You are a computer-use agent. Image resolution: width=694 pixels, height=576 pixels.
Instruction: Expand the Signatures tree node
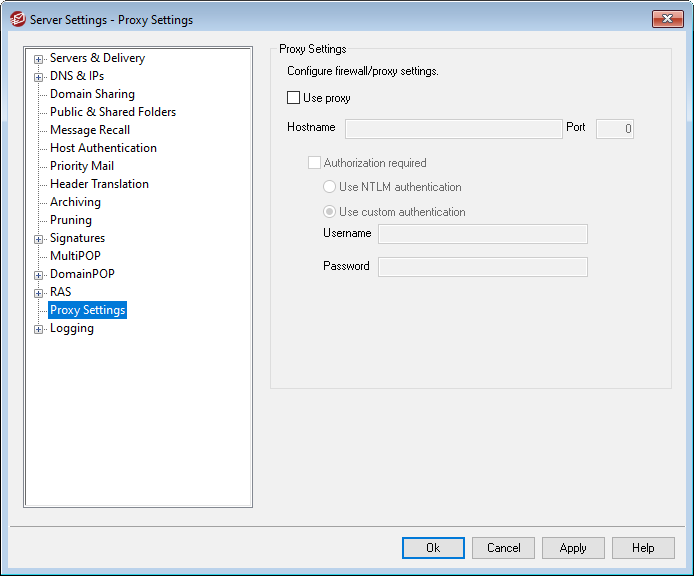[39, 239]
